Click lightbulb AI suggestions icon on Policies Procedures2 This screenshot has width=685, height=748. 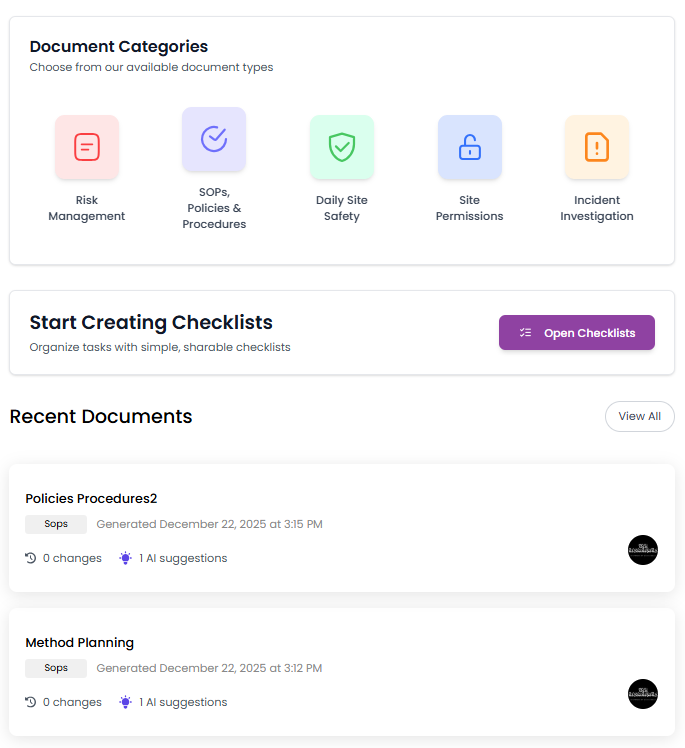click(126, 558)
